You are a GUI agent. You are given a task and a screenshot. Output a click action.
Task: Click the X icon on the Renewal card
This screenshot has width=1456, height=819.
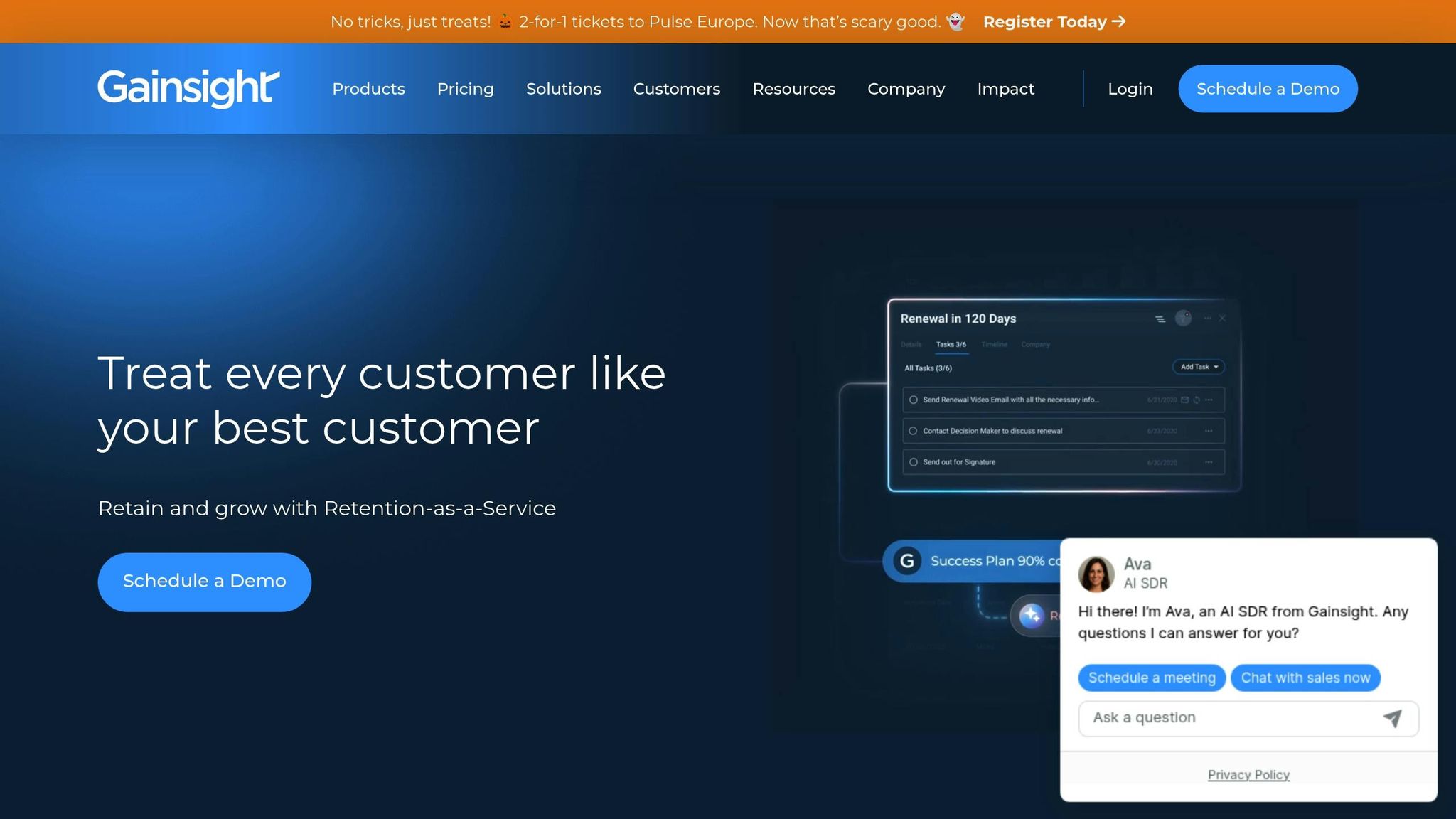pos(1222,318)
